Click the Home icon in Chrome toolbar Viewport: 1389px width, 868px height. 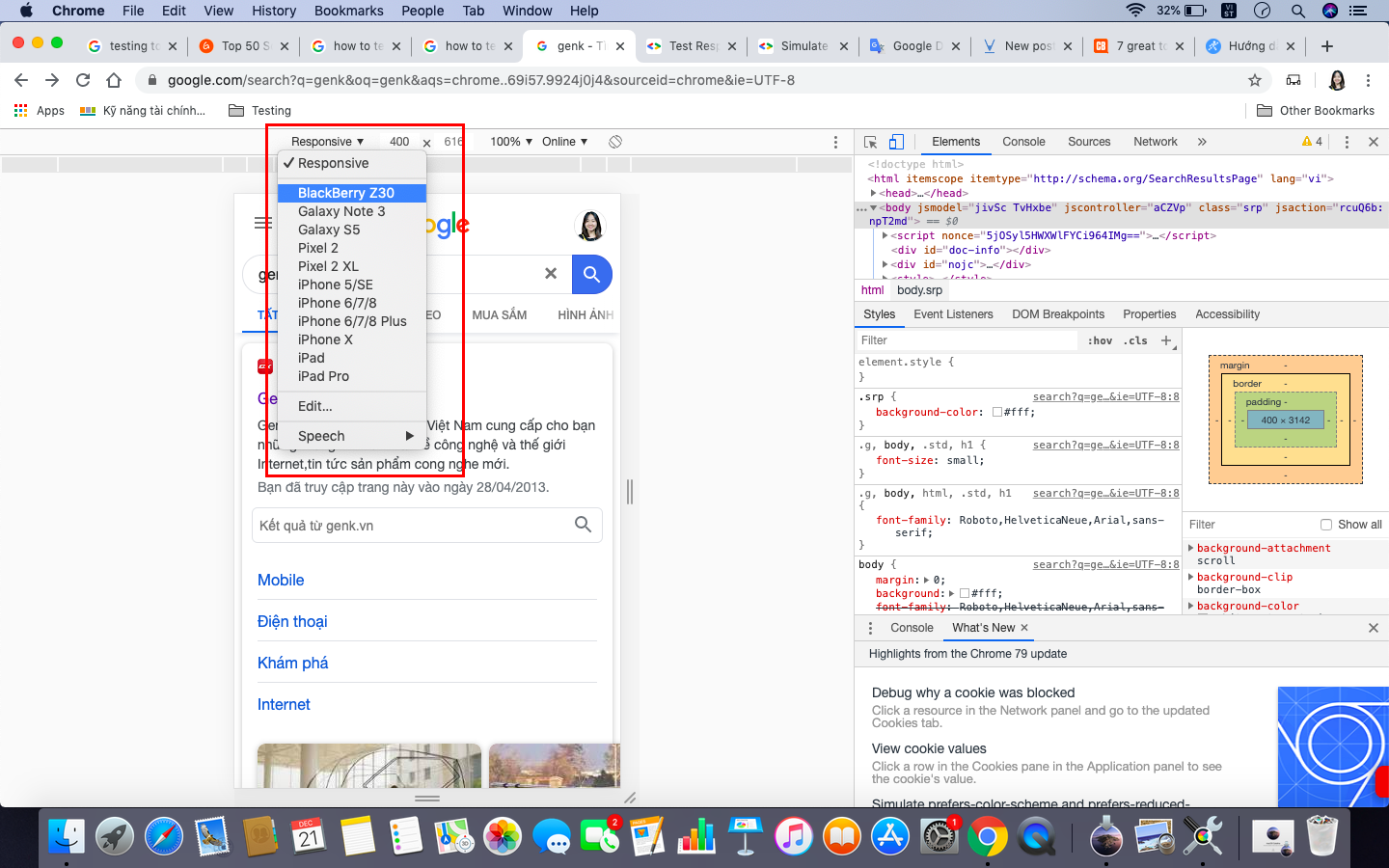114,80
